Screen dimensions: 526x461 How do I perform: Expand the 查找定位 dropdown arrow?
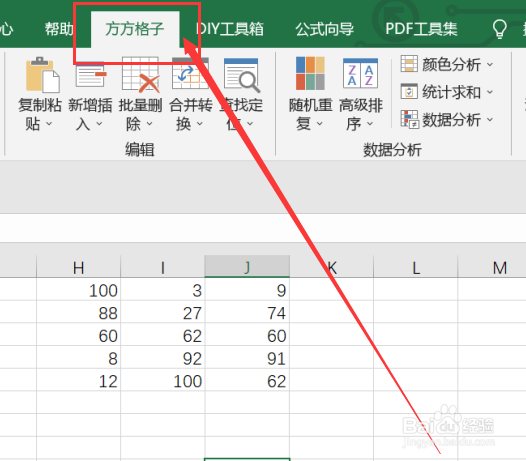click(x=250, y=124)
